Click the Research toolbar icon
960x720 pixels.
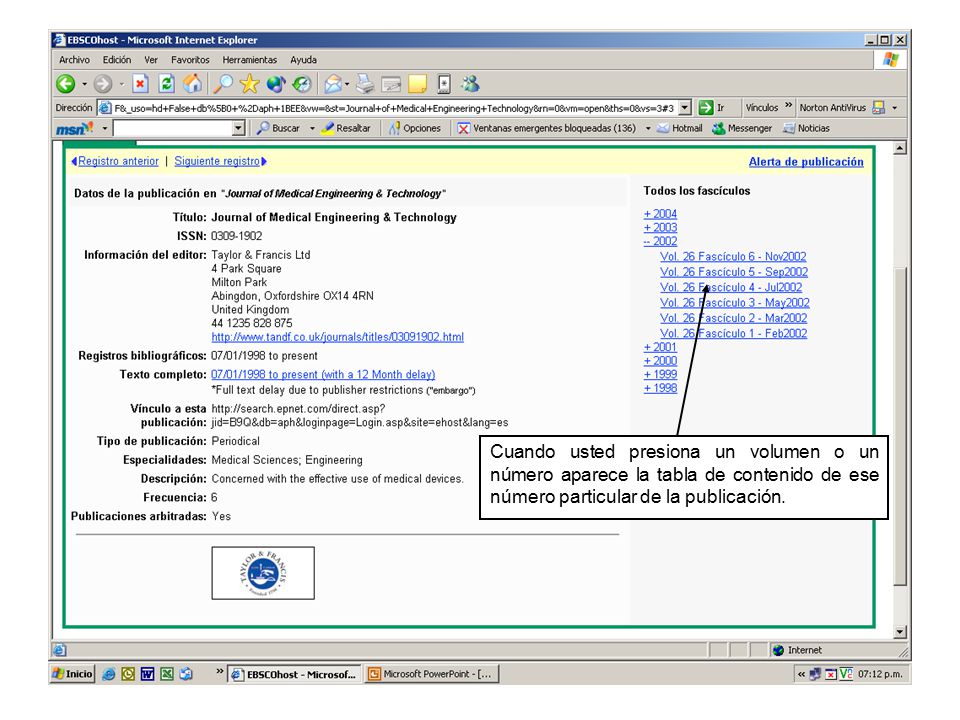point(444,84)
